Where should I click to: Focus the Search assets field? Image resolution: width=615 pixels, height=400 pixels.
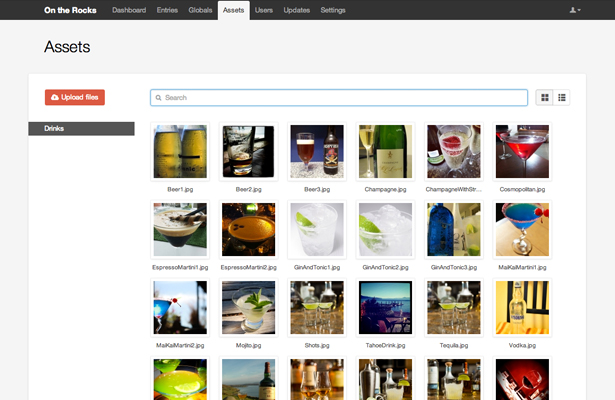pyautogui.click(x=339, y=98)
